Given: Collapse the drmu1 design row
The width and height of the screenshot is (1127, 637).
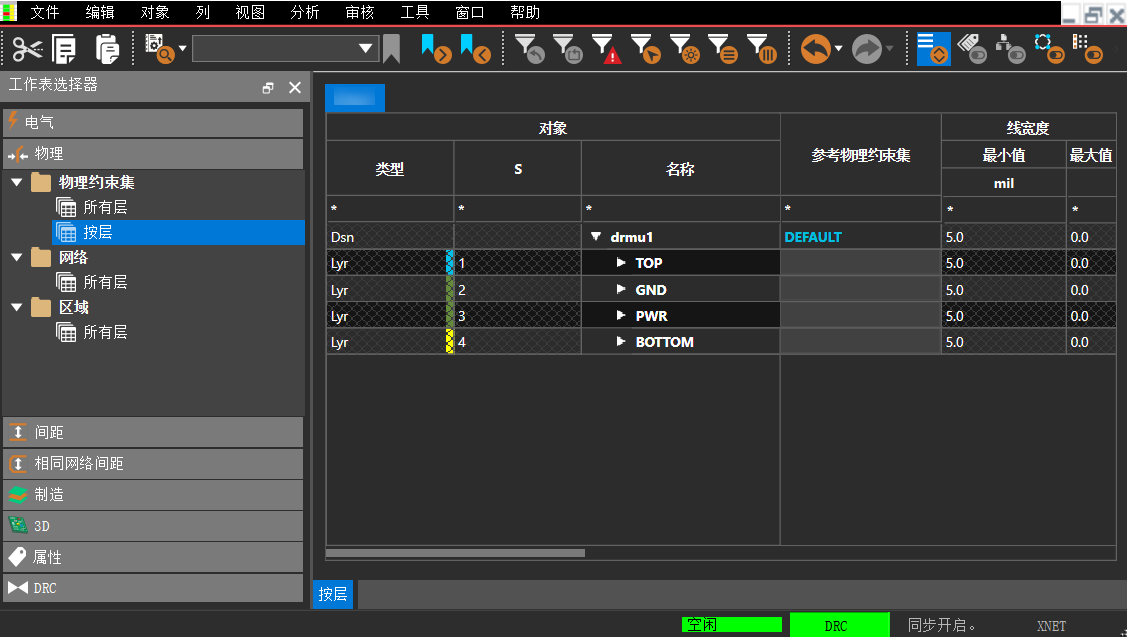Looking at the screenshot, I should point(596,237).
